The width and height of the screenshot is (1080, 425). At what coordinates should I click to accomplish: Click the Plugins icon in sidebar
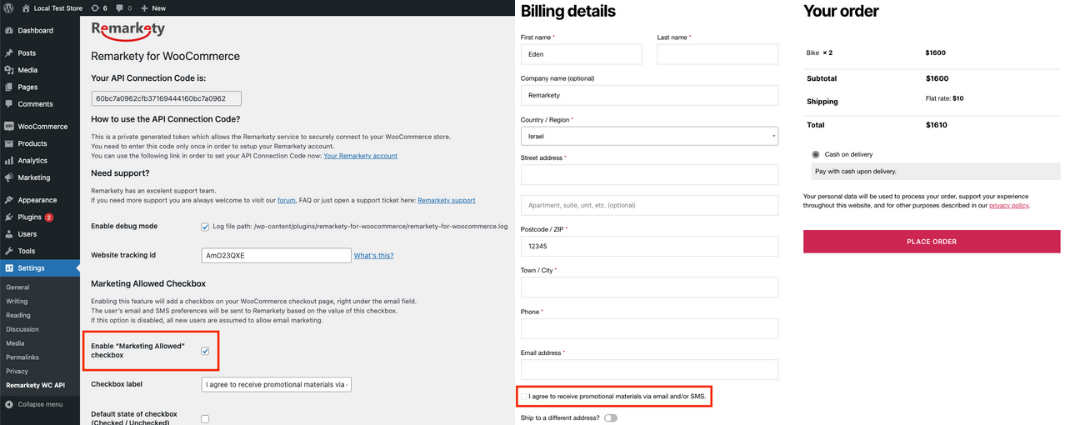pyautogui.click(x=9, y=217)
